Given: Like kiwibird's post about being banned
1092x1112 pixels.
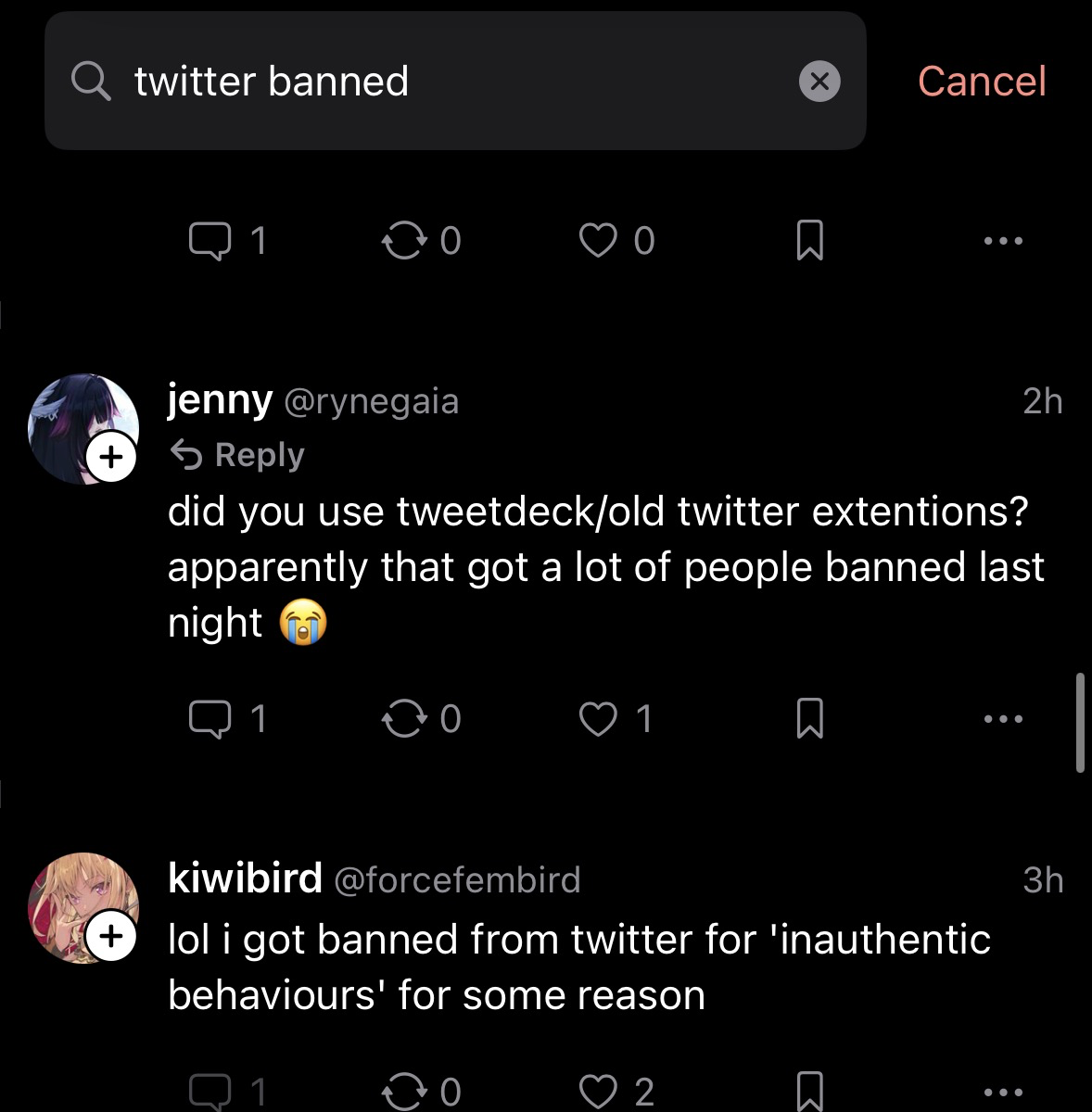Looking at the screenshot, I should click(x=598, y=1092).
